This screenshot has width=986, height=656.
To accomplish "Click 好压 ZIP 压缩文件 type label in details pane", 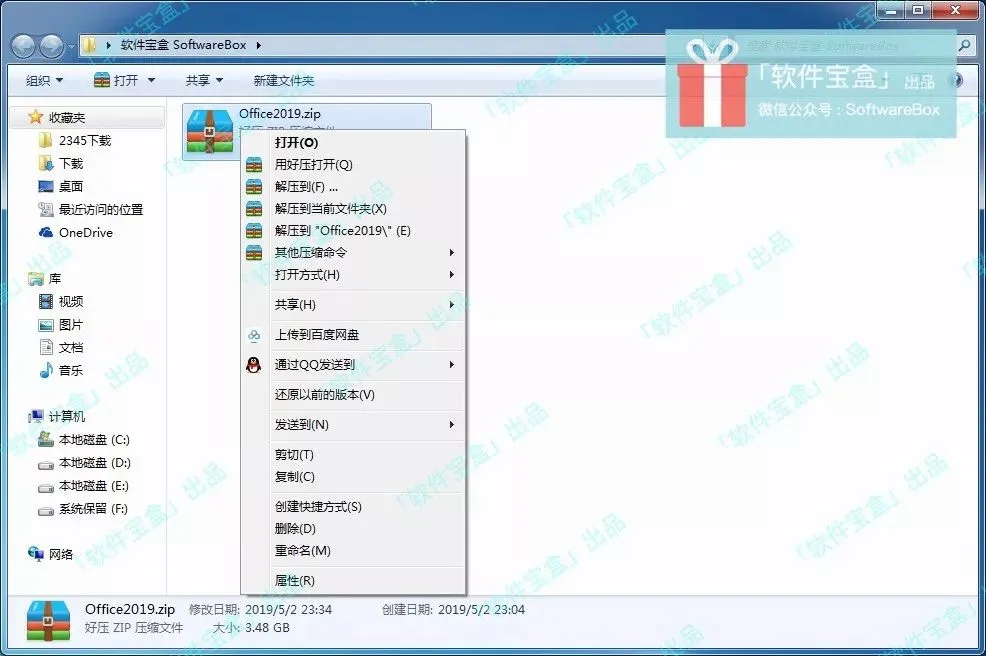I will tap(134, 628).
